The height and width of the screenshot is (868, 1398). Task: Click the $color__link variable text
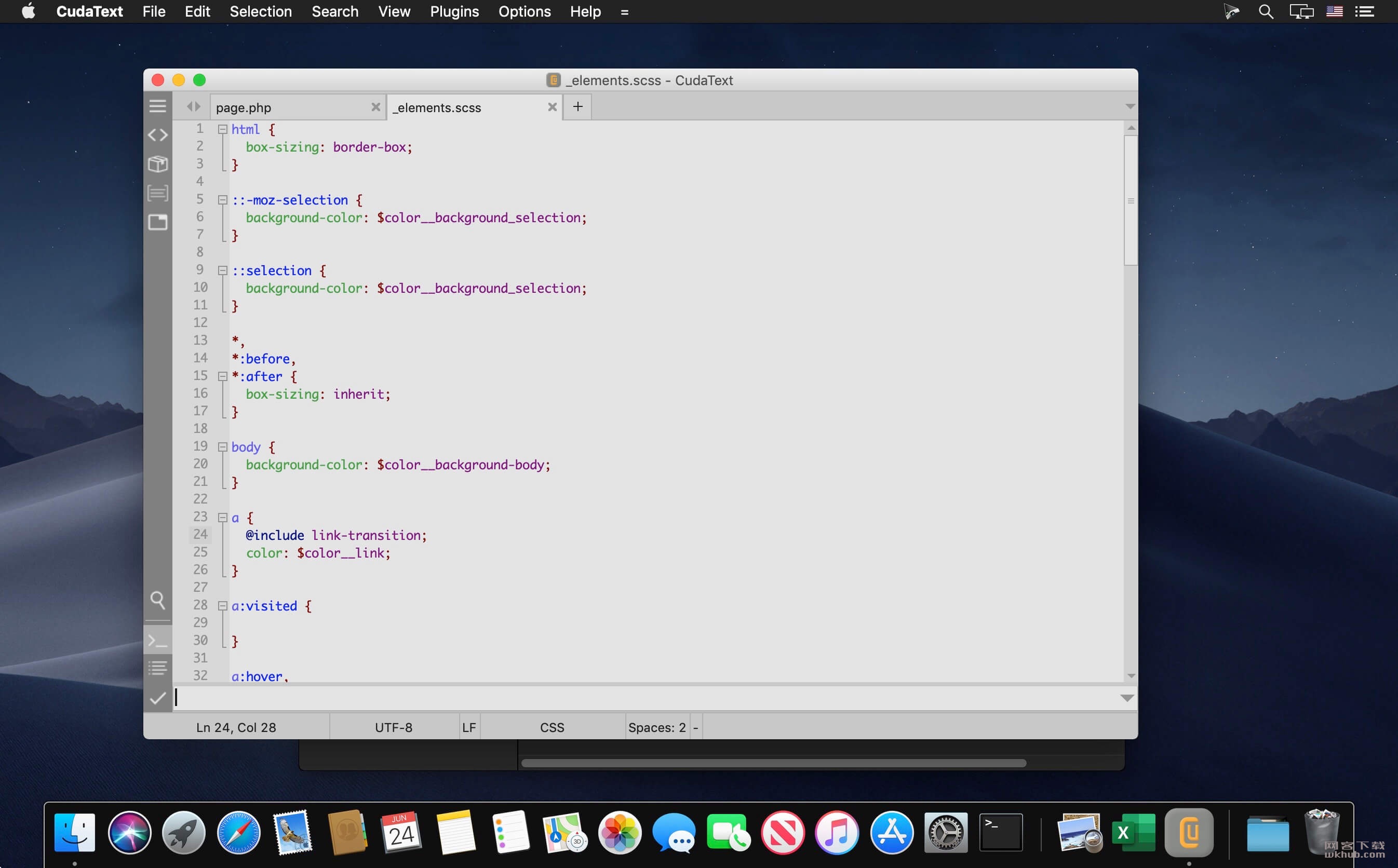click(341, 553)
